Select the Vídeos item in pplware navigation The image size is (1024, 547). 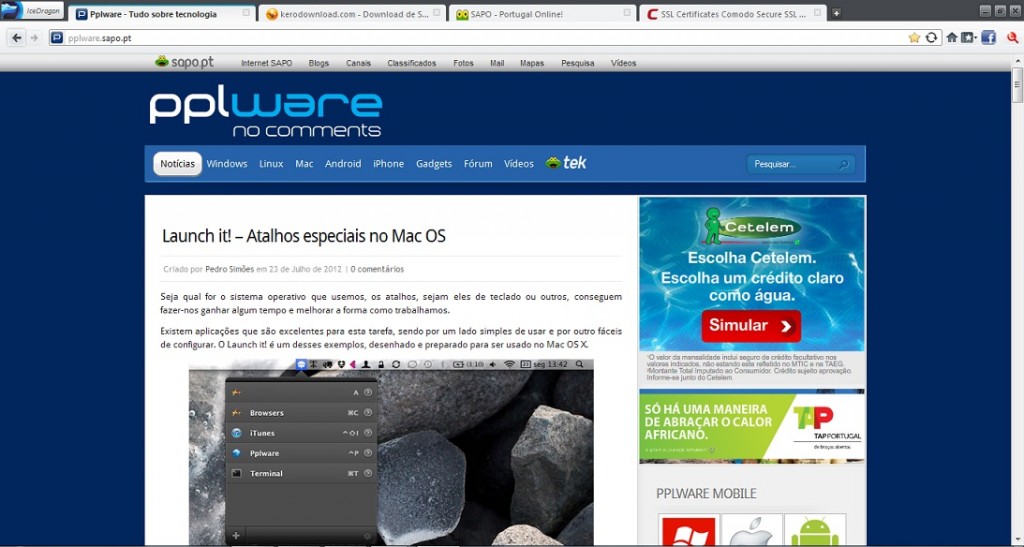[x=519, y=164]
